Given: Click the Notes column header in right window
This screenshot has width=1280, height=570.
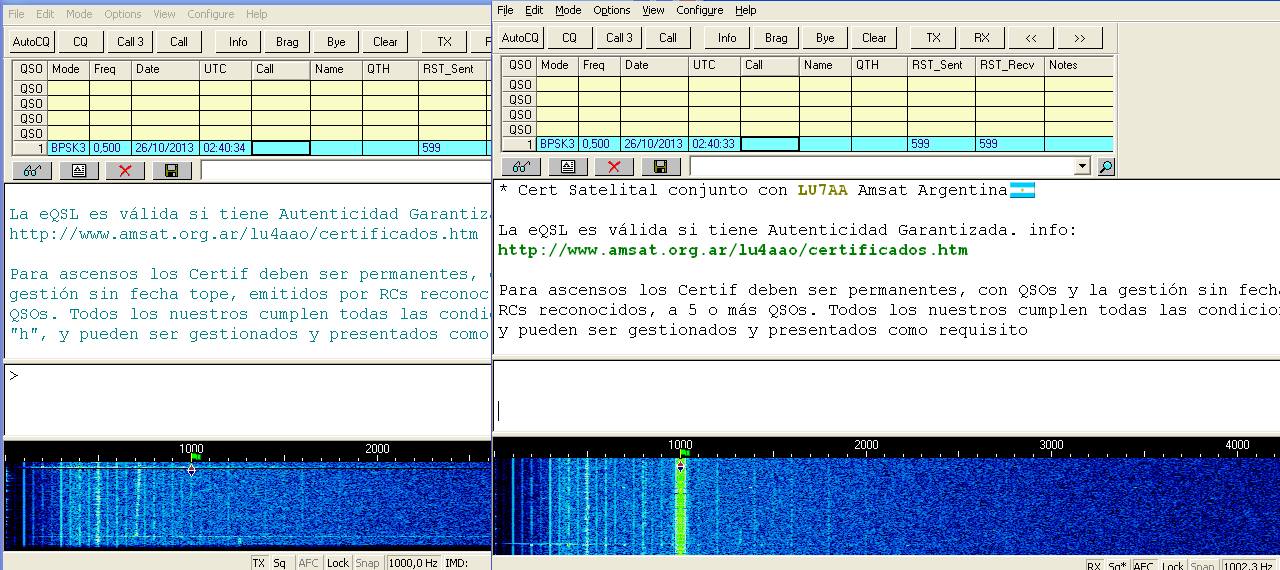Looking at the screenshot, I should tap(1079, 65).
